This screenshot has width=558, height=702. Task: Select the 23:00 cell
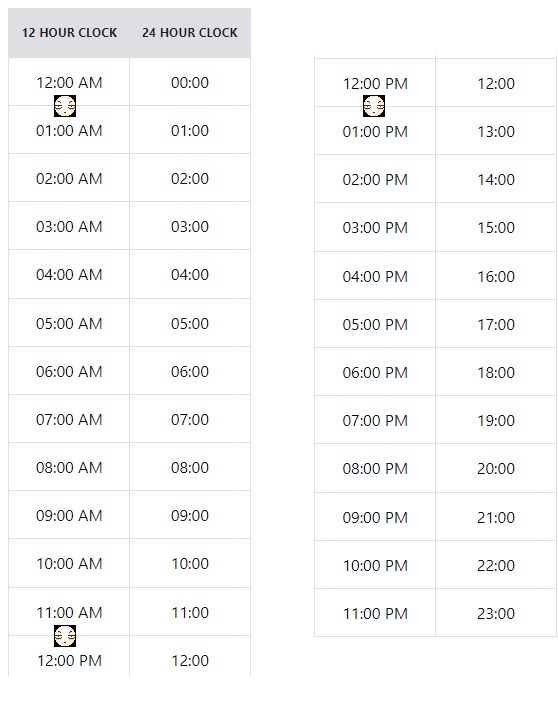pos(496,613)
